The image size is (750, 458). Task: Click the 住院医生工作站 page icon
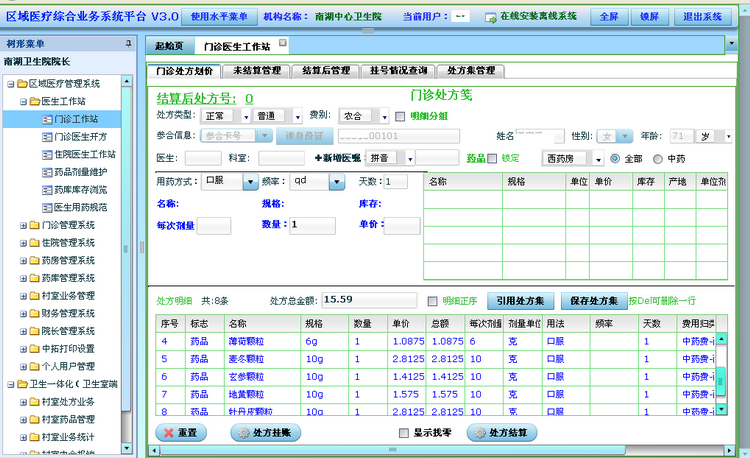point(47,155)
